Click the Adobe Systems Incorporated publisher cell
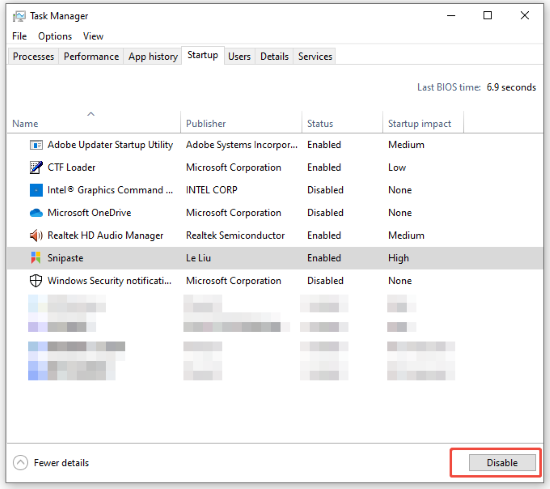Image resolution: width=550 pixels, height=489 pixels. (x=241, y=145)
